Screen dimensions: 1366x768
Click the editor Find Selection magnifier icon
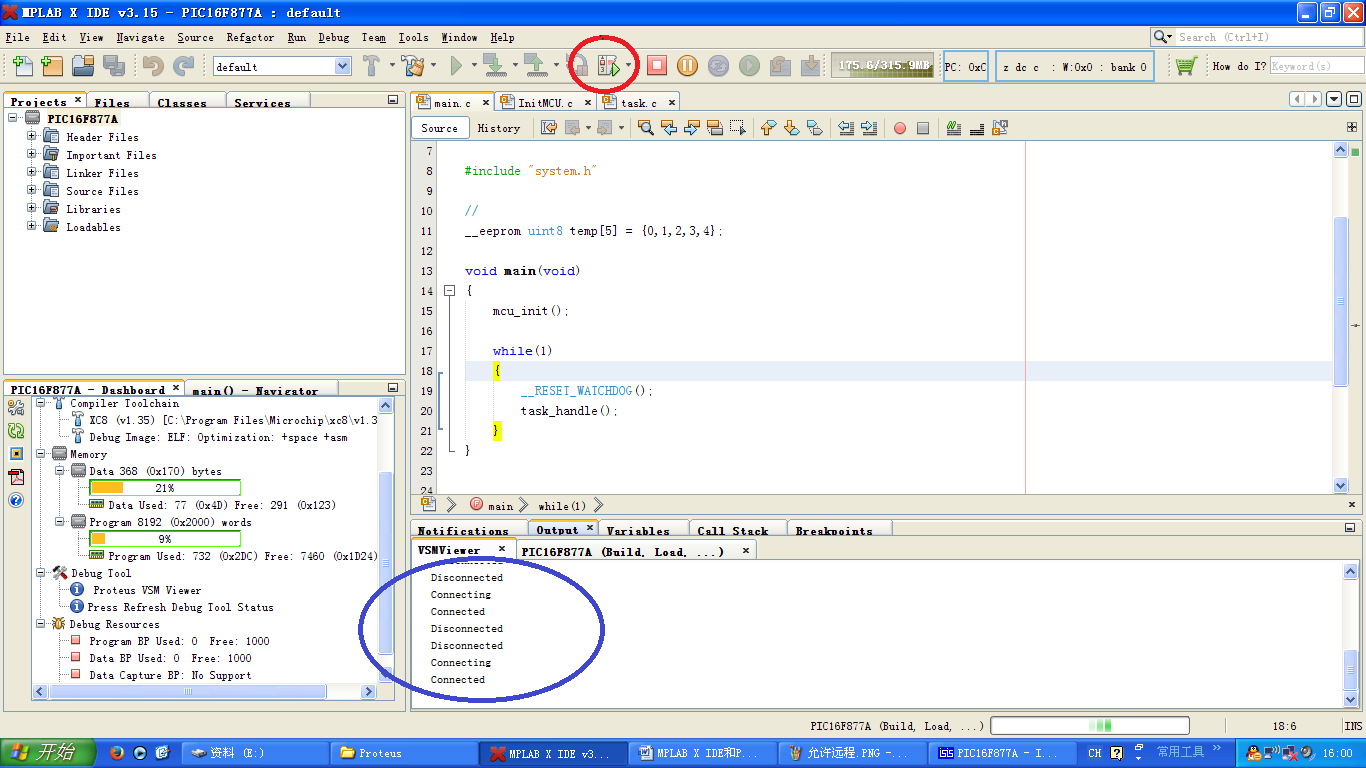pyautogui.click(x=646, y=128)
